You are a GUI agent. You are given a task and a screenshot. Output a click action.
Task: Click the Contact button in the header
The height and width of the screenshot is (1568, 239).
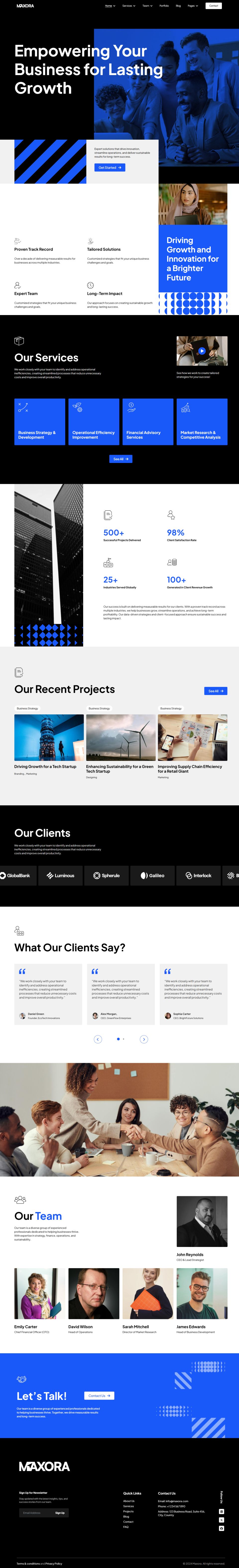point(213,5)
